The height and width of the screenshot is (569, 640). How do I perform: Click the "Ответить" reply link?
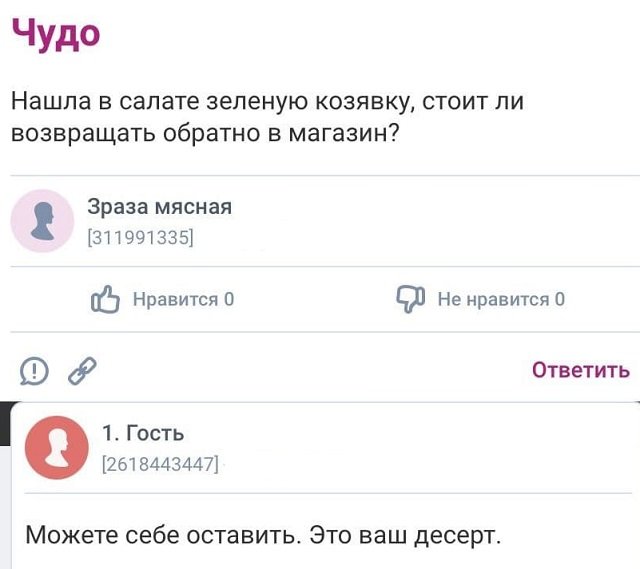tap(580, 370)
